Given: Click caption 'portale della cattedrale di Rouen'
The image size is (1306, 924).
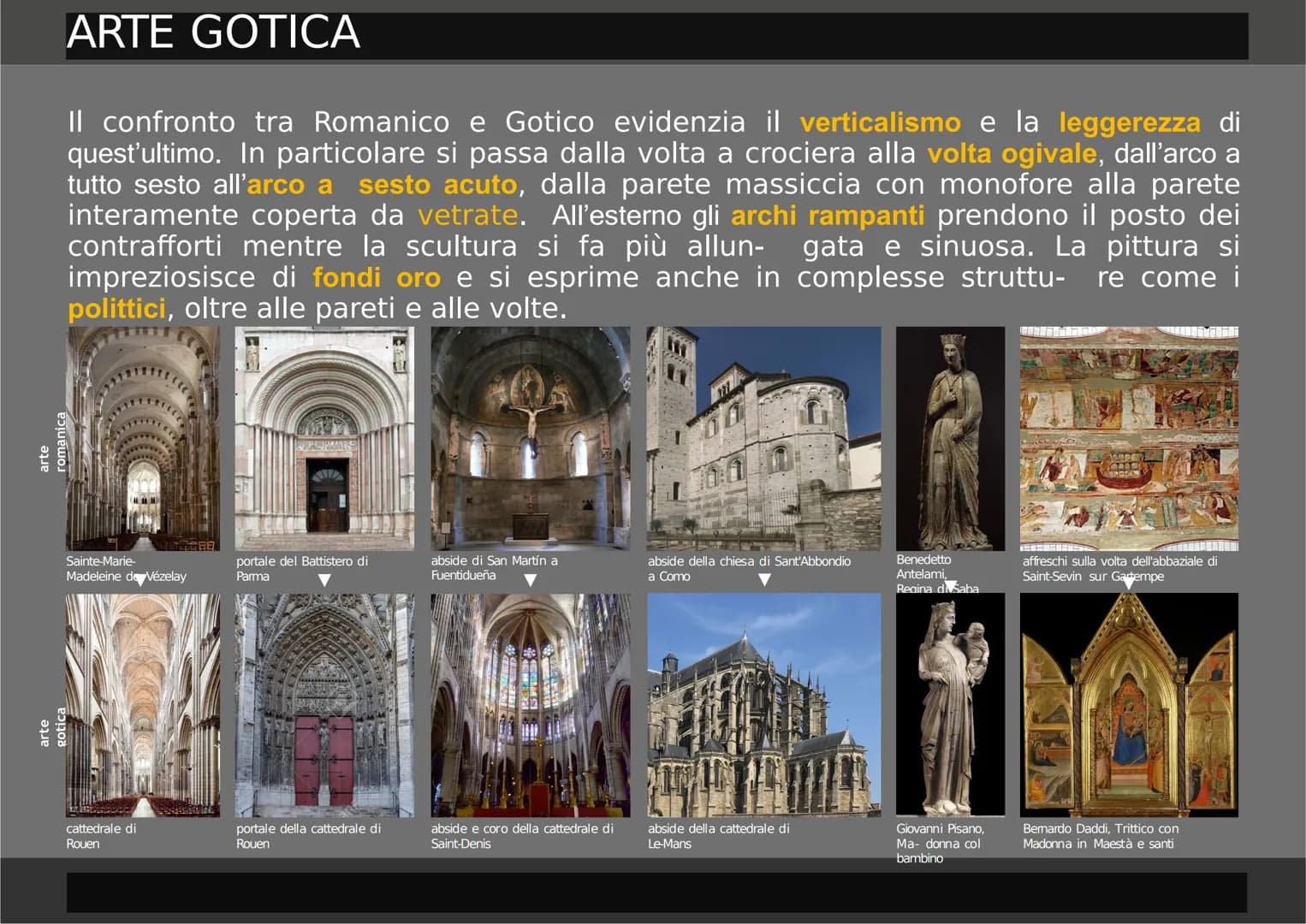Looking at the screenshot, I should [x=308, y=836].
